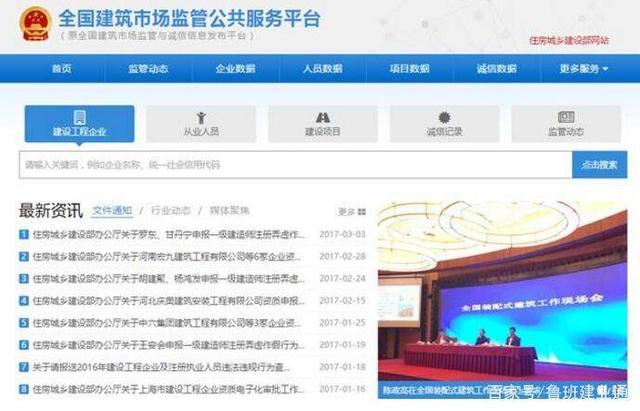Screen dimensions: 640x411
Task: Open the 罗东、甘丹宁 notice
Action: 169,235
